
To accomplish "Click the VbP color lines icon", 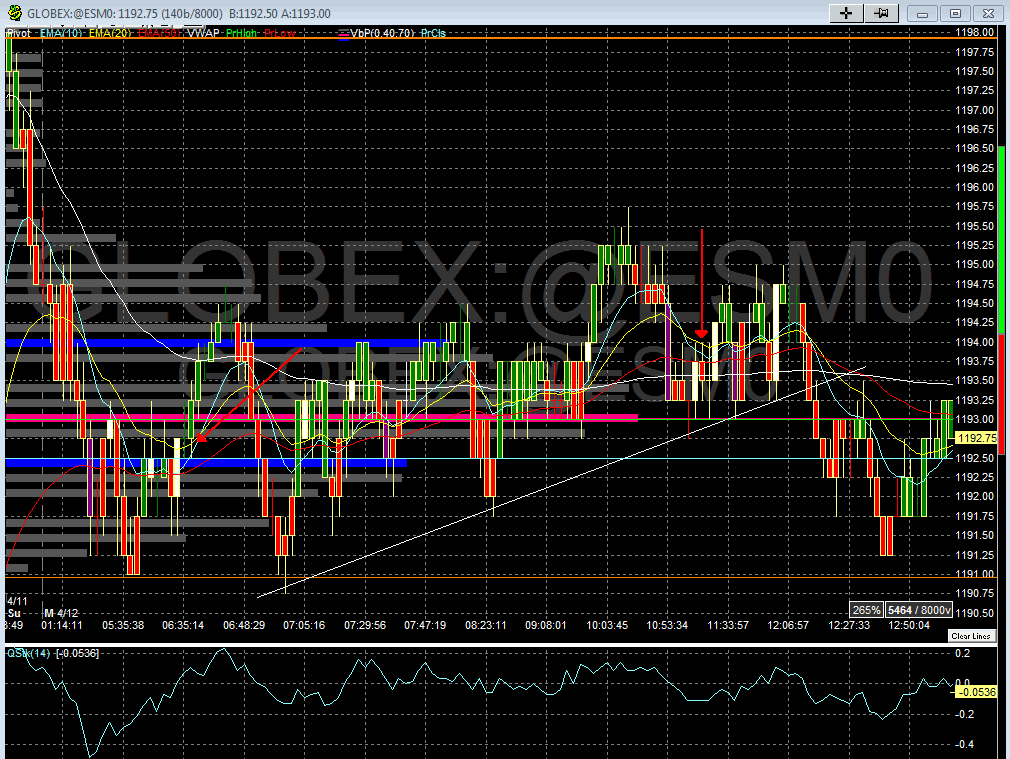I will 343,34.
